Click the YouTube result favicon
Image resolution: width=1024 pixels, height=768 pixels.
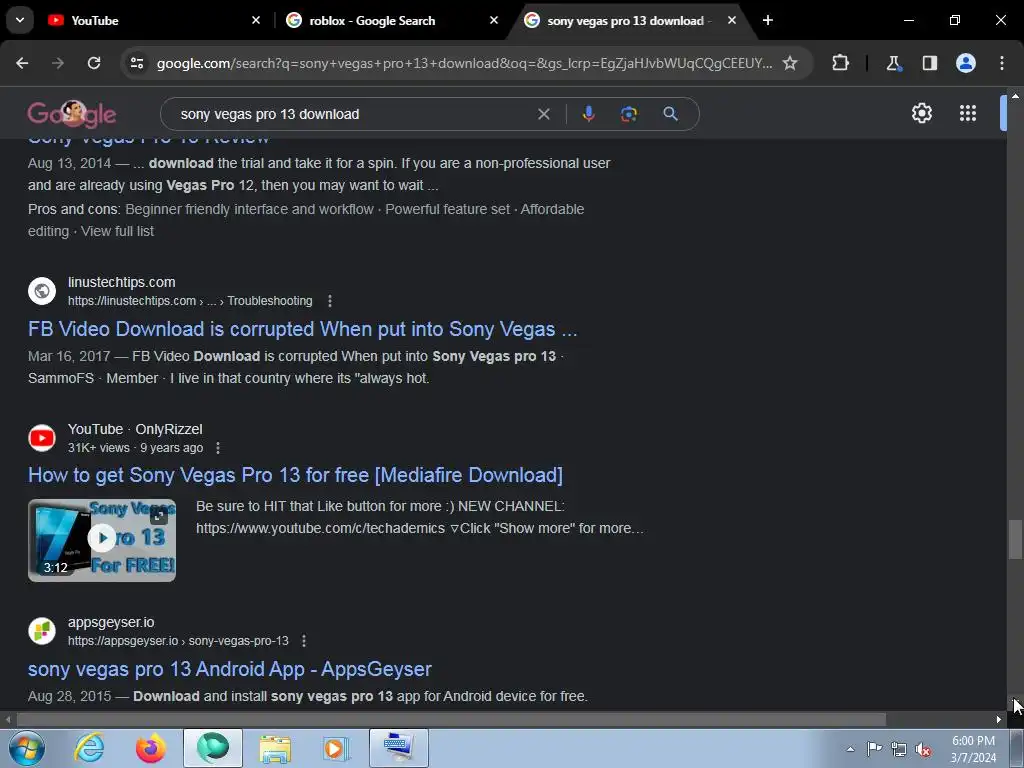[42, 438]
